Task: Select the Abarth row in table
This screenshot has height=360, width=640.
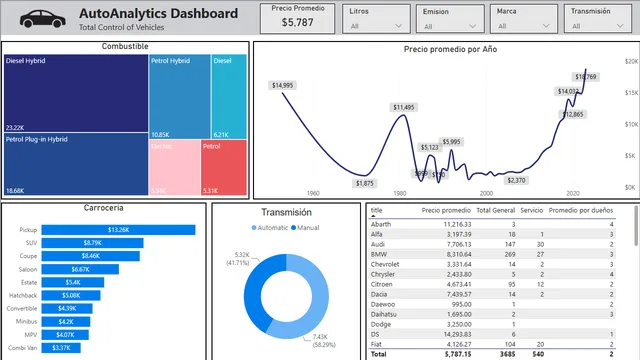Action: (x=492, y=224)
